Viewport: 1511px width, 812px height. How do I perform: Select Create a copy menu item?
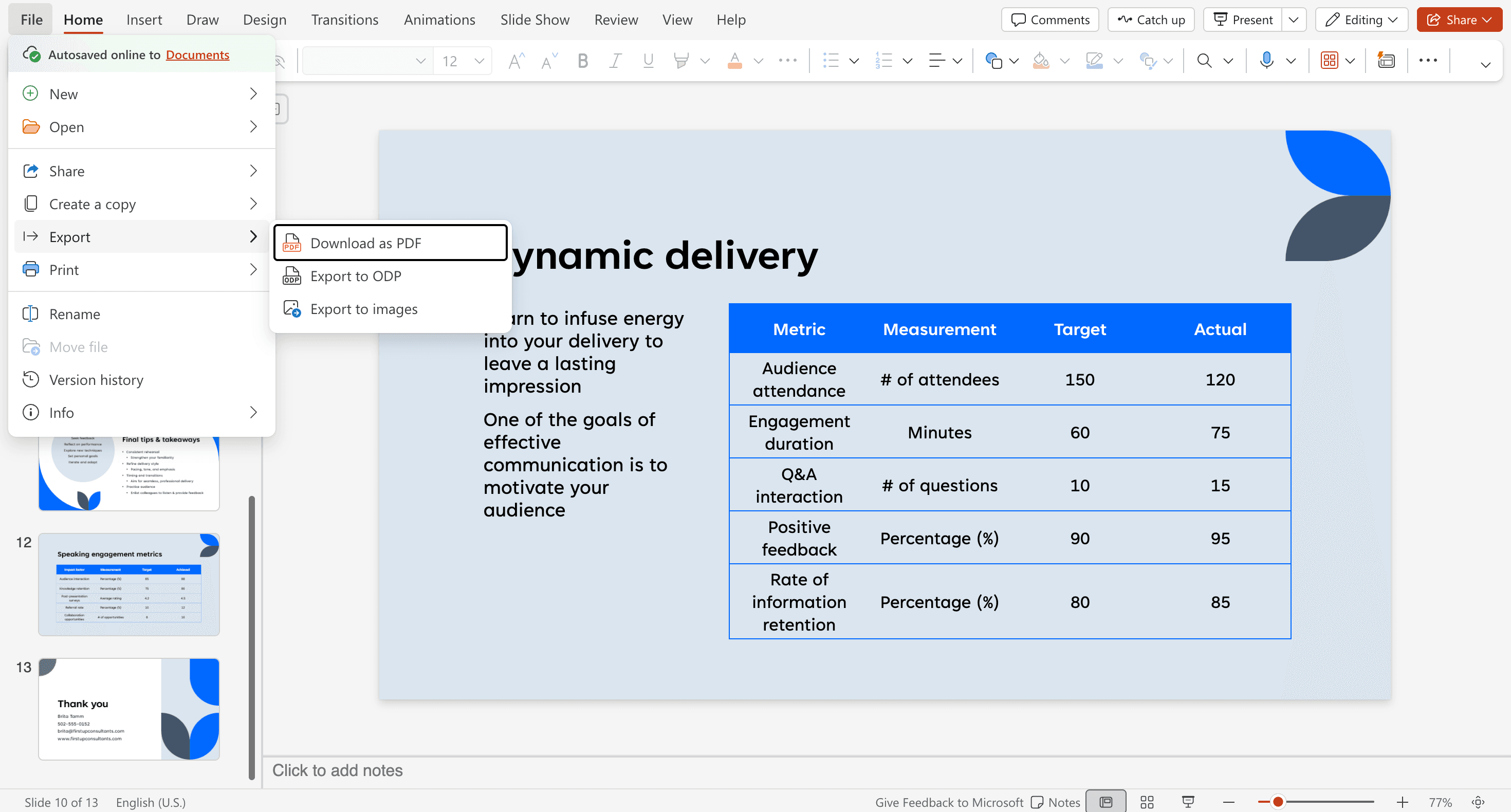coord(141,204)
